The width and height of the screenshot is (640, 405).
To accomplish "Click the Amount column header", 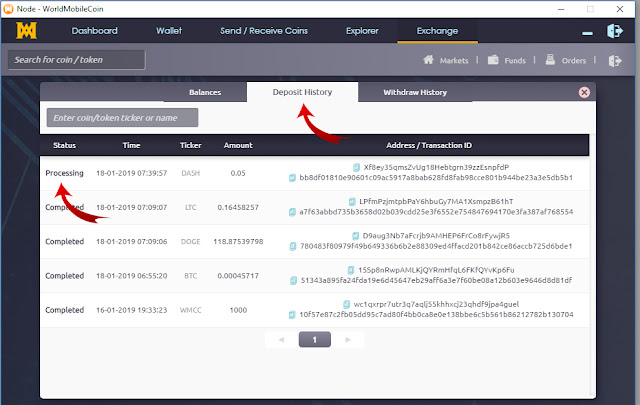I will [x=238, y=145].
